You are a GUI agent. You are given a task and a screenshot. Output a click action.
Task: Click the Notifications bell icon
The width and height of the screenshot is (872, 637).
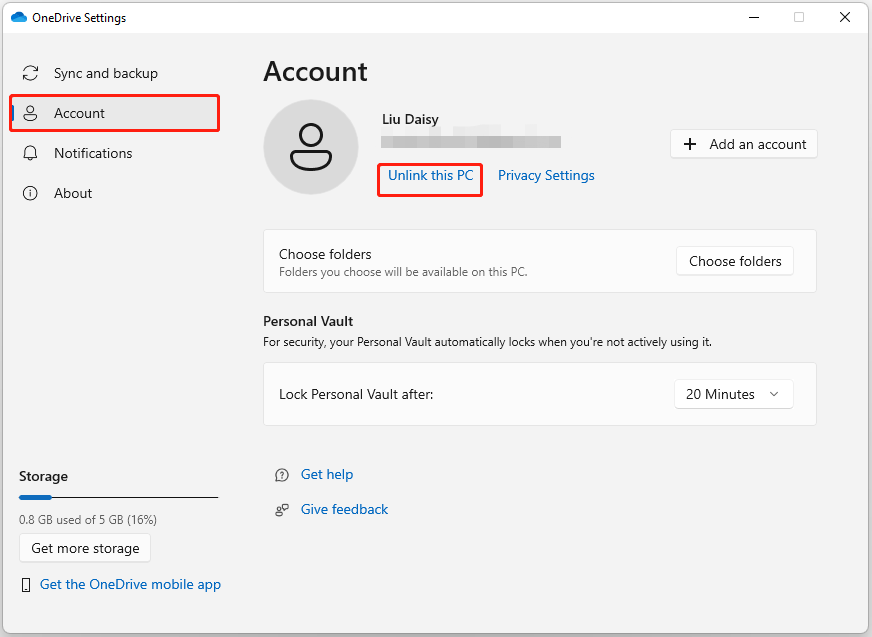pos(31,153)
